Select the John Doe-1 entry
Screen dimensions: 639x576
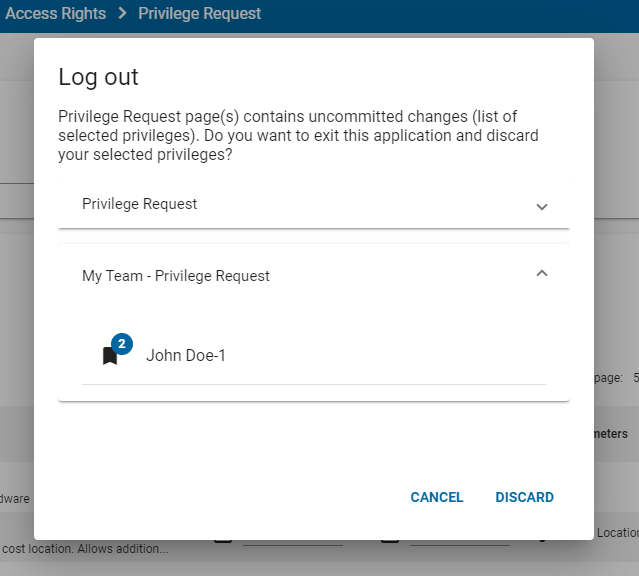click(x=186, y=355)
